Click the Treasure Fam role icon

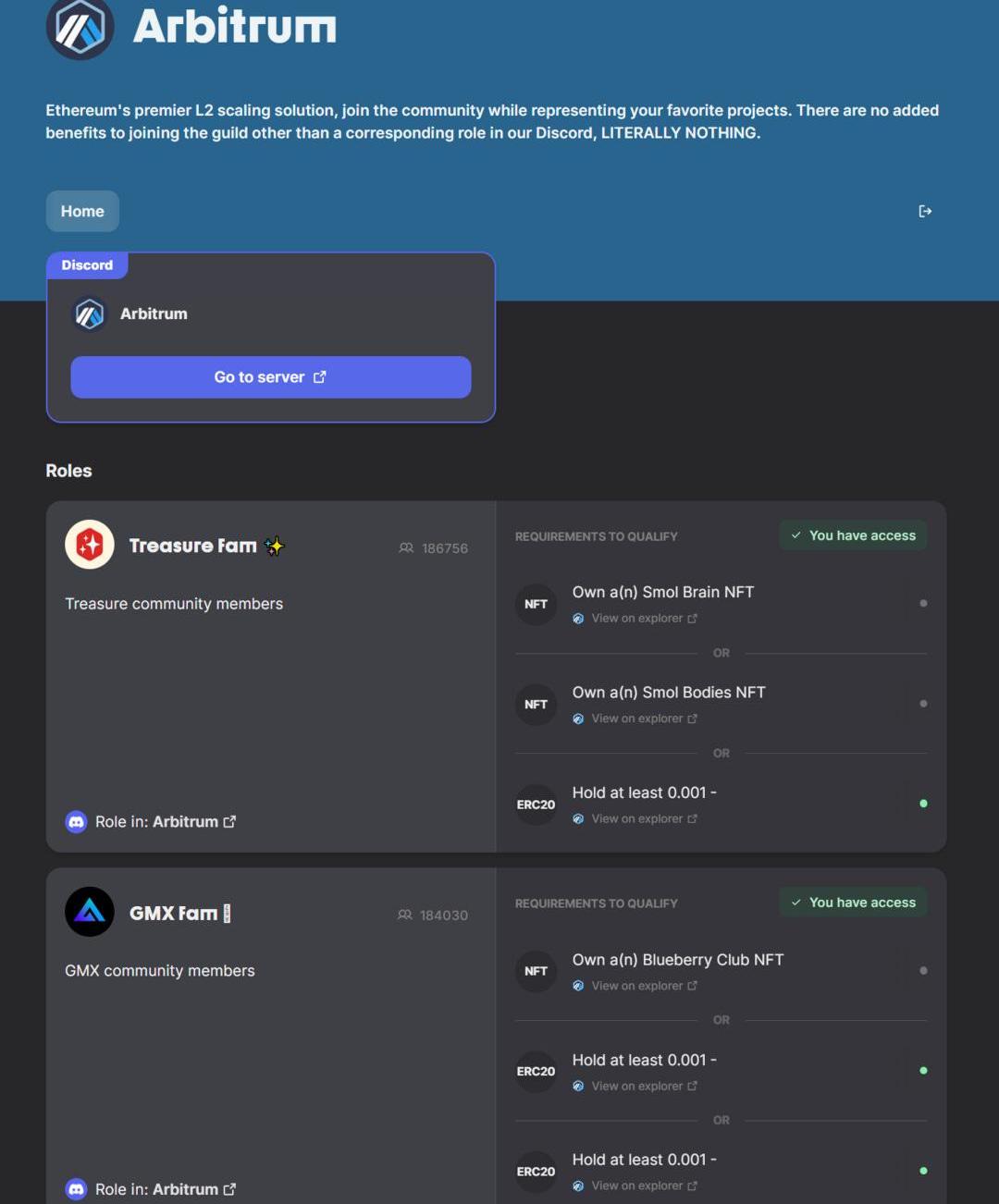click(90, 545)
